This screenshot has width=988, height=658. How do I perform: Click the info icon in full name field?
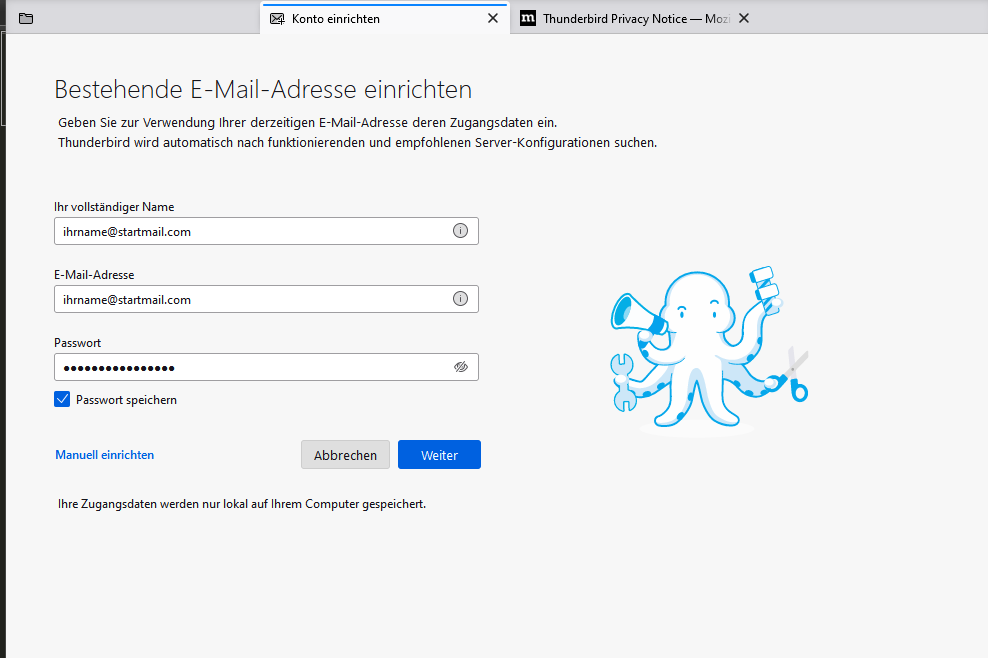(x=461, y=231)
